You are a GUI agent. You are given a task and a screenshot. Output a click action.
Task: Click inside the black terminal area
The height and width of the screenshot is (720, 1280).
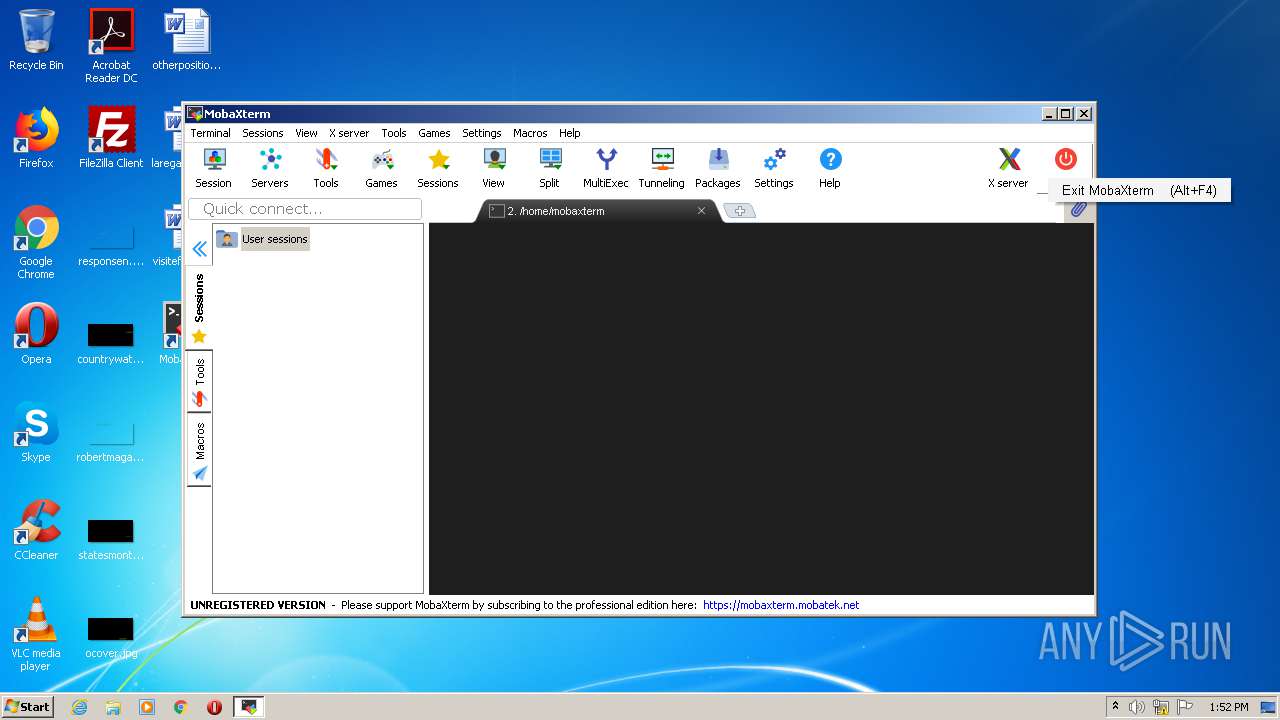coord(761,409)
